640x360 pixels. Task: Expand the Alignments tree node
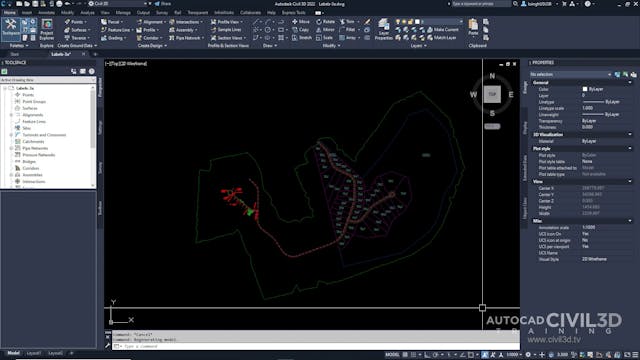11,115
